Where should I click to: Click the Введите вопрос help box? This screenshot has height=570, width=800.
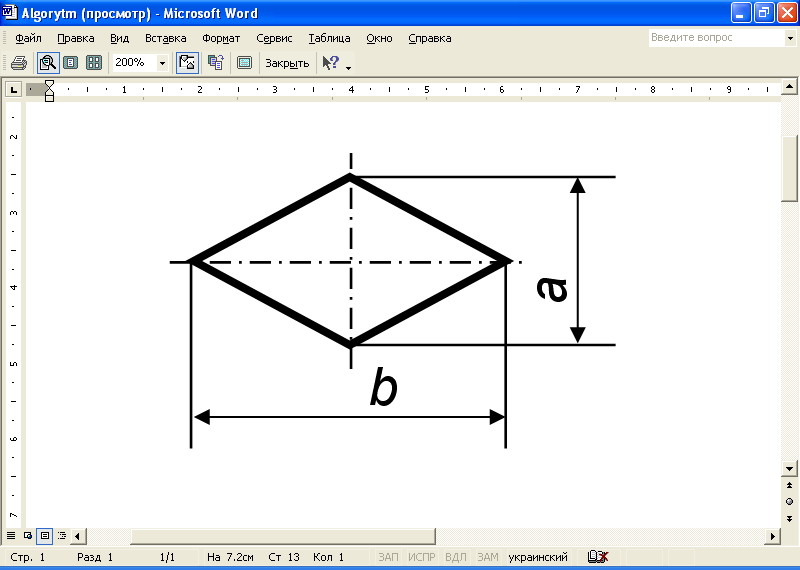[x=717, y=38]
